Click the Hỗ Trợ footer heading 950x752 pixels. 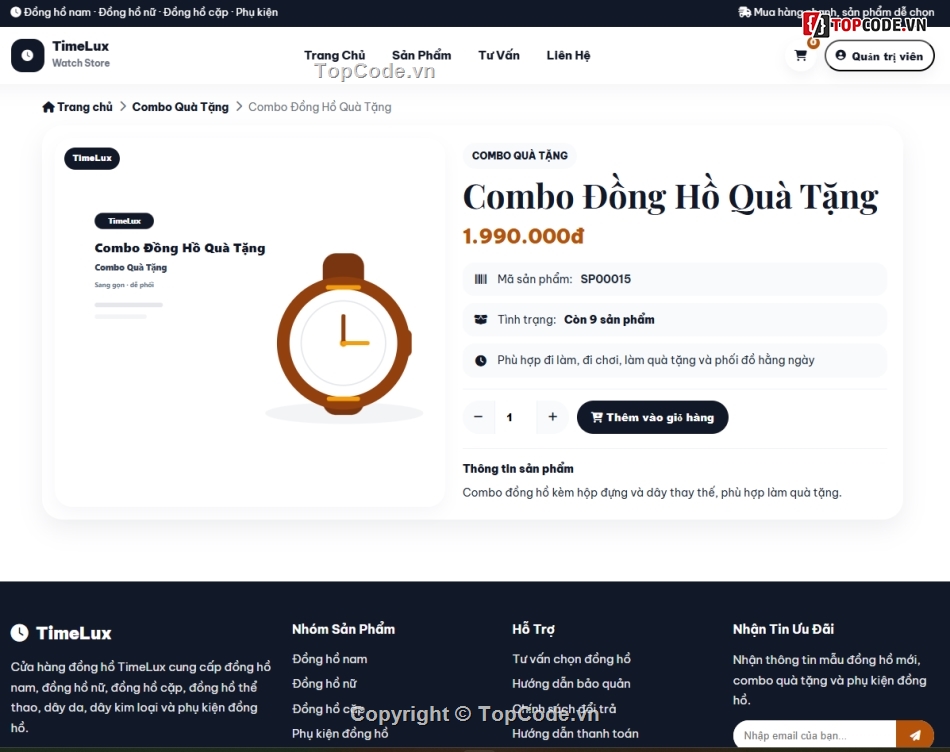(533, 629)
